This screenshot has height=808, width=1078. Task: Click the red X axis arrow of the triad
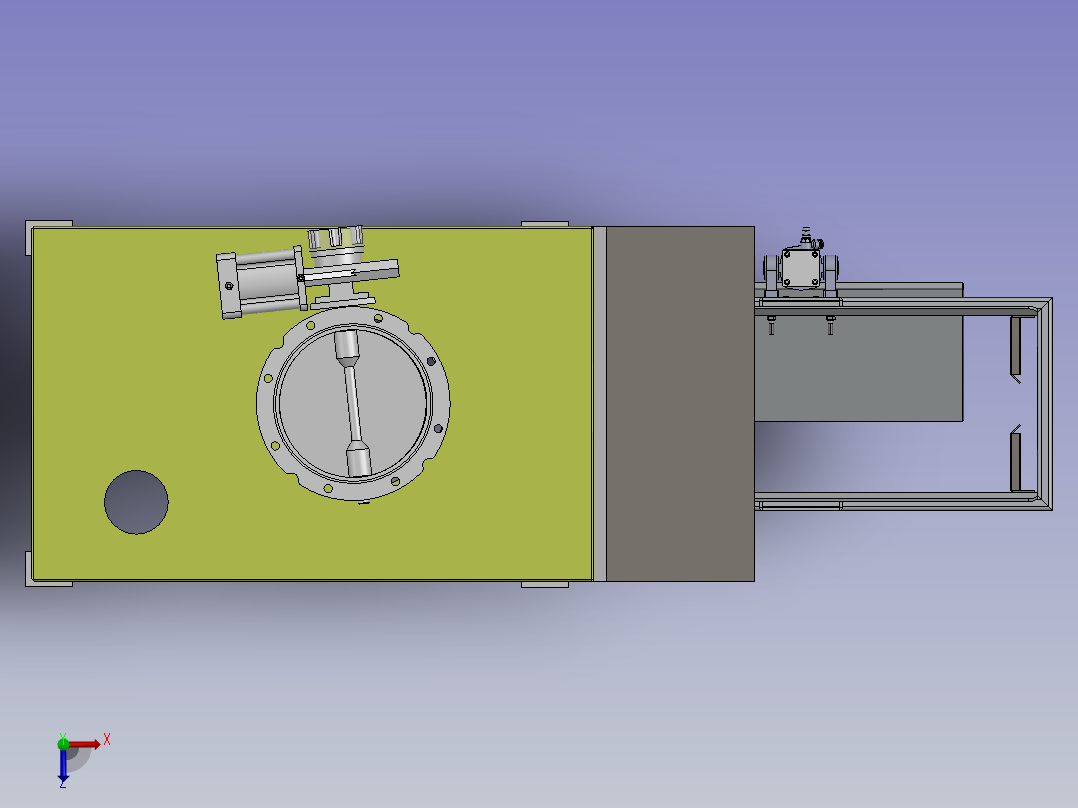coord(84,744)
